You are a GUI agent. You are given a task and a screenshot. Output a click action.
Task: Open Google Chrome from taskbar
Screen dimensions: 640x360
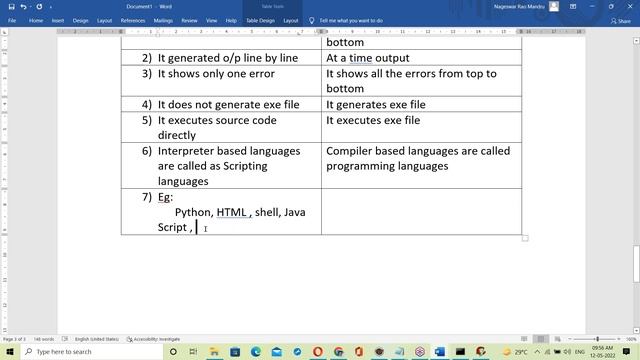tap(338, 351)
